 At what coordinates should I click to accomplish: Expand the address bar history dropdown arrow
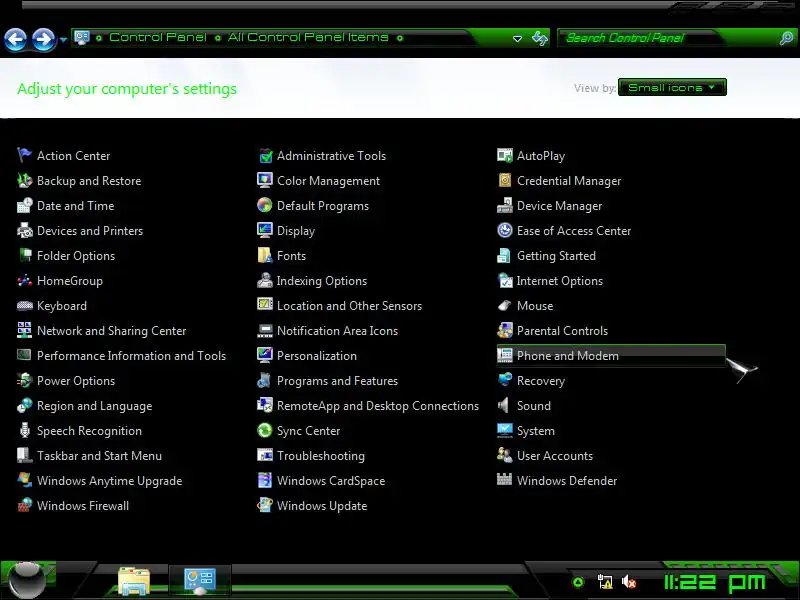[x=517, y=38]
